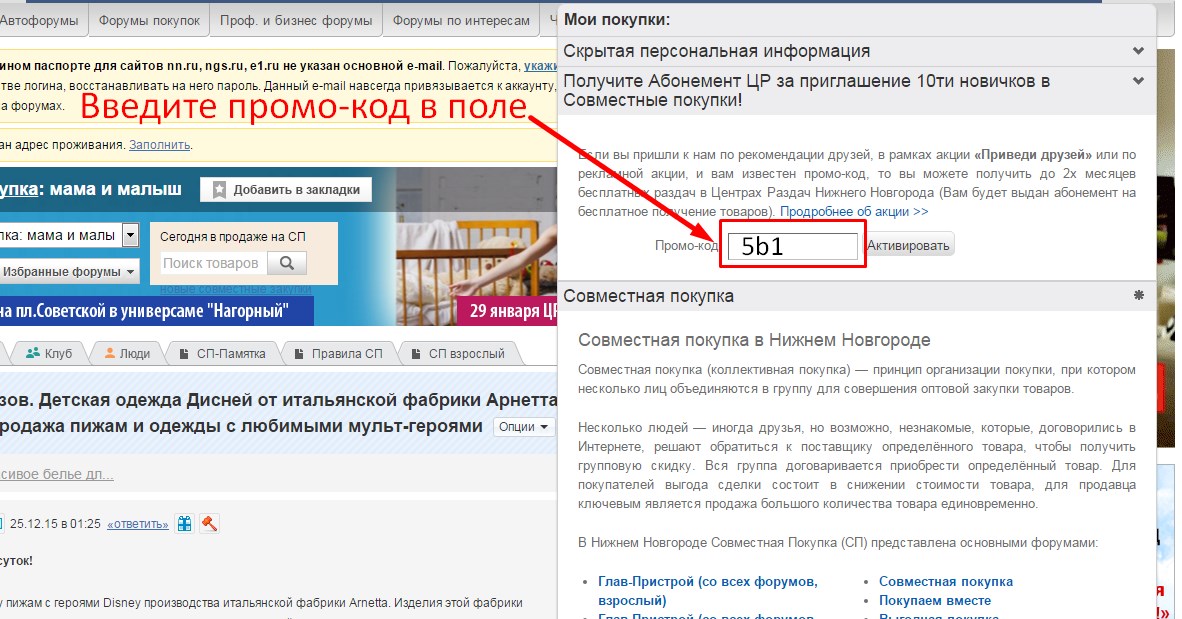The image size is (1182, 619).
Task: Open the Избранные форумы dropdown
Action: point(71,271)
